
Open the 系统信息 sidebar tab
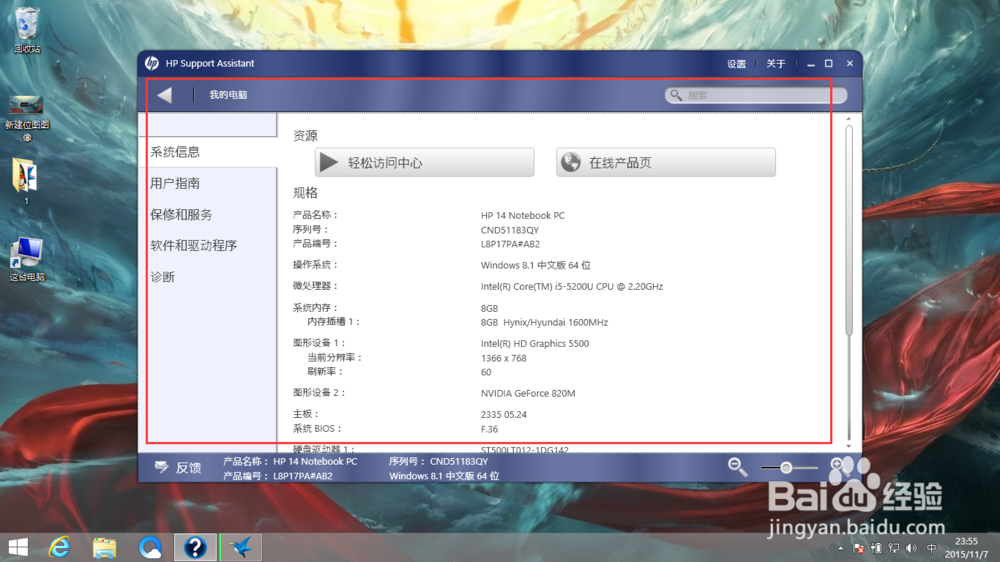coord(208,152)
